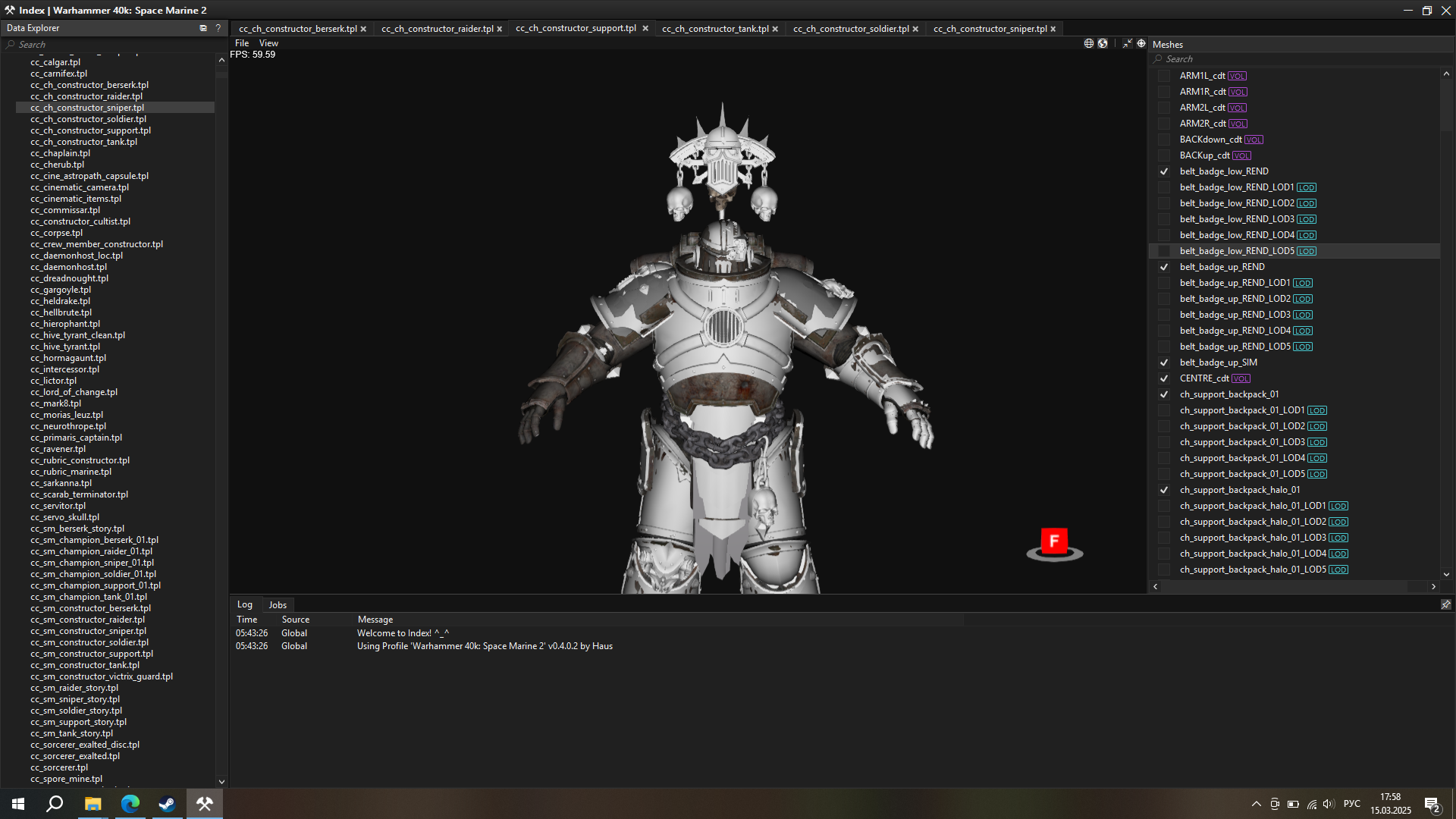This screenshot has width=1456, height=819.
Task: Switch to cc_ch_constructor_raider.tpl tab
Action: click(437, 29)
